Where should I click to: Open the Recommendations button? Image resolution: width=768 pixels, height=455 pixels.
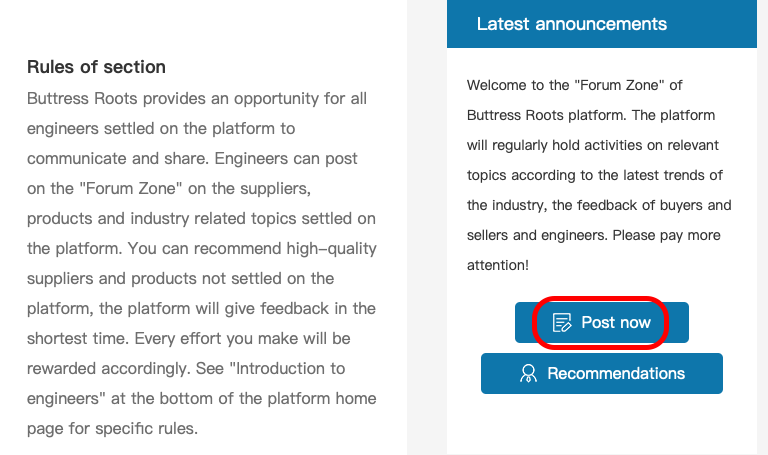pyautogui.click(x=601, y=373)
